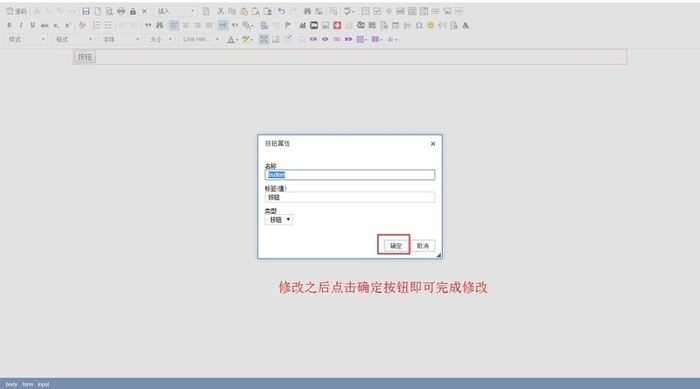Click the Find binoculars icon in top row
This screenshot has height=389, width=700.
[x=307, y=11]
